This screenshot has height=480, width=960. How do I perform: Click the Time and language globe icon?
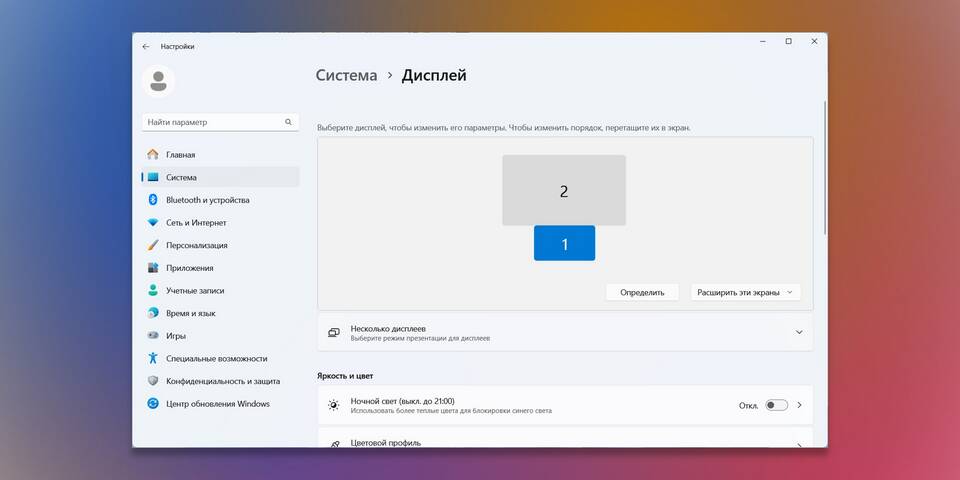pyautogui.click(x=153, y=313)
